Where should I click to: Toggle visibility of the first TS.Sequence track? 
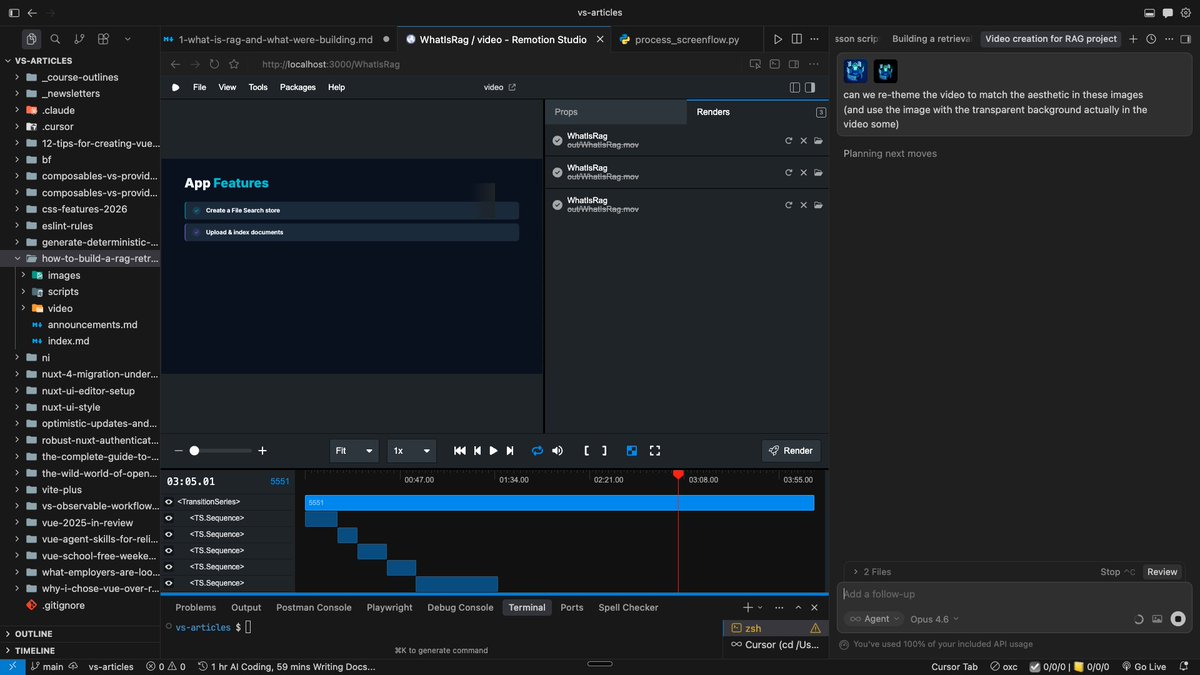click(x=168, y=518)
